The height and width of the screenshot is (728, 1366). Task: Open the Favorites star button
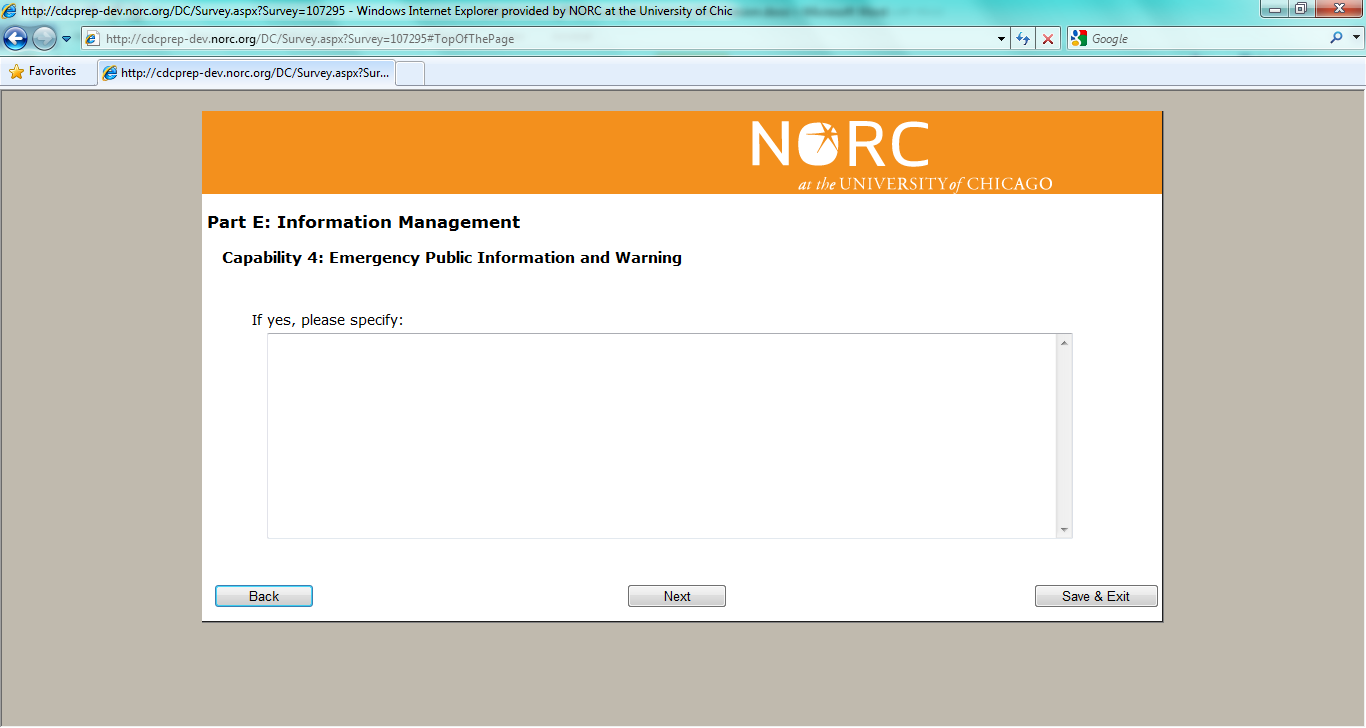[43, 72]
